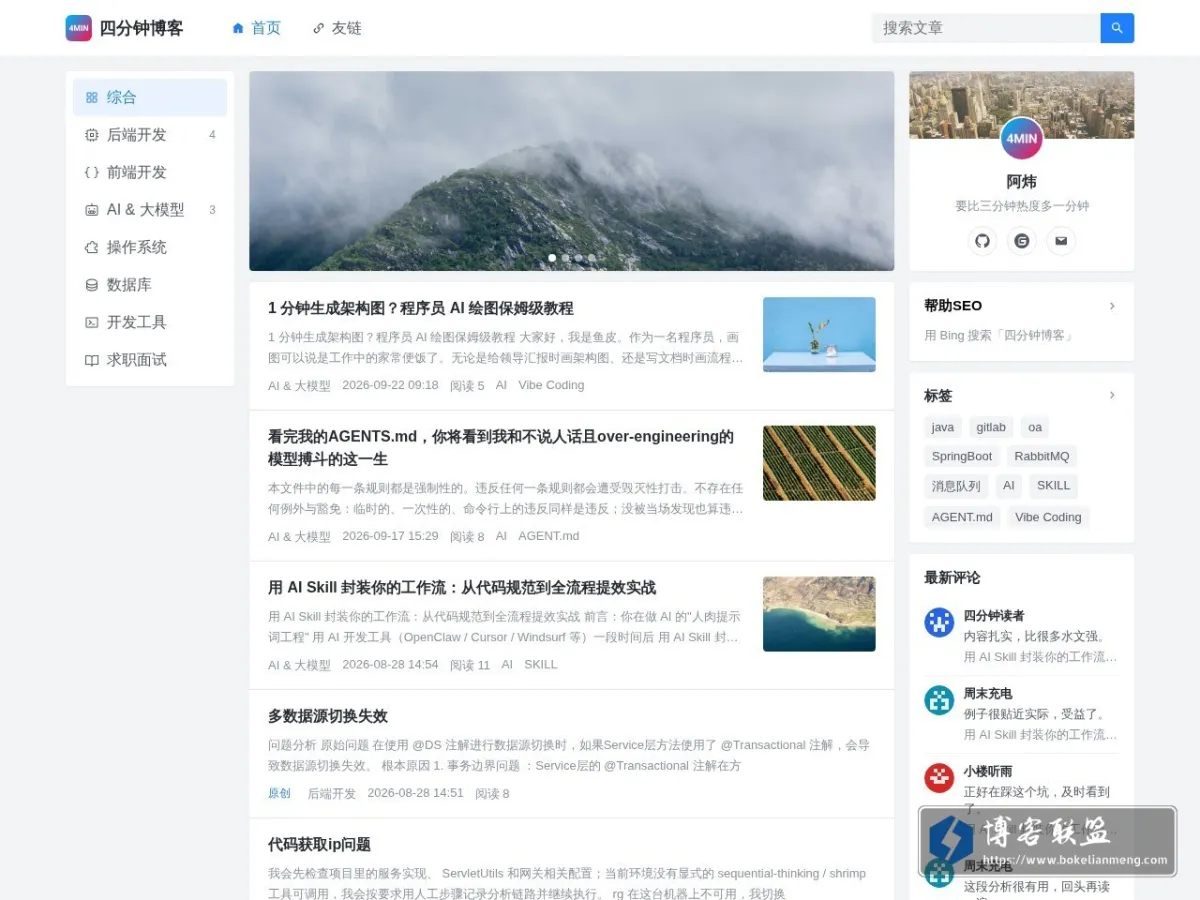Click the chip icon beside 后端开发
1200x900 pixels.
point(92,135)
